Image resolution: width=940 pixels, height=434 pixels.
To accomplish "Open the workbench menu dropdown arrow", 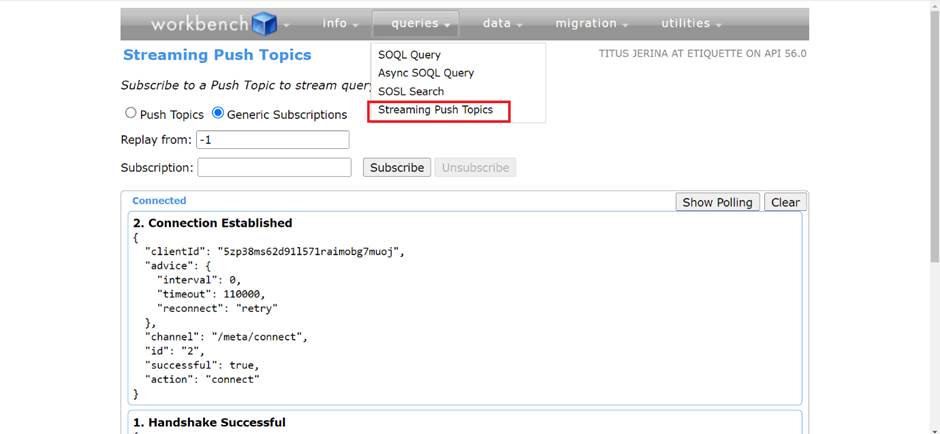I will tap(286, 25).
